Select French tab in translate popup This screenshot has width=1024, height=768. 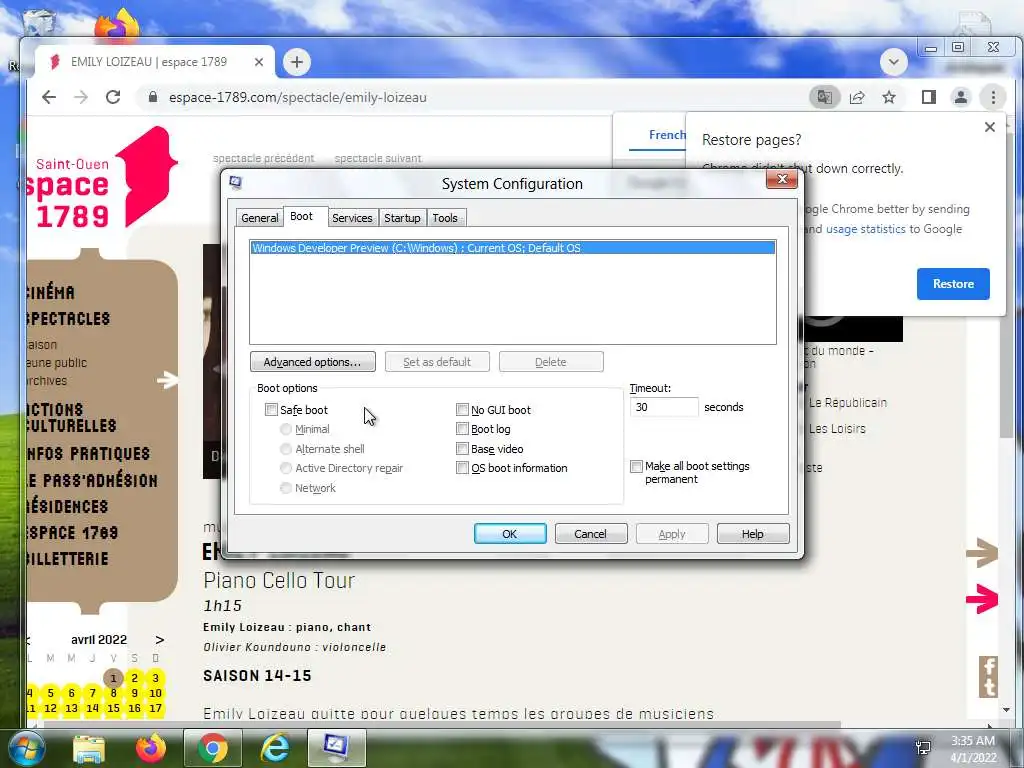coord(666,135)
